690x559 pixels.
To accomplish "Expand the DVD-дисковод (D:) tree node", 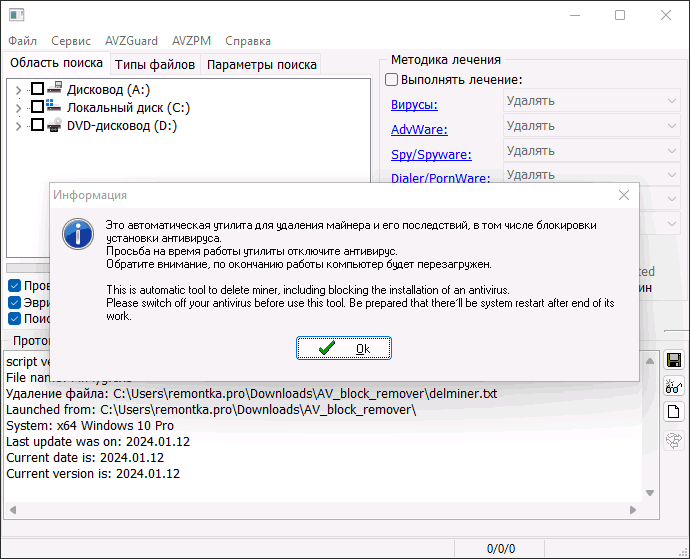I will tap(18, 125).
